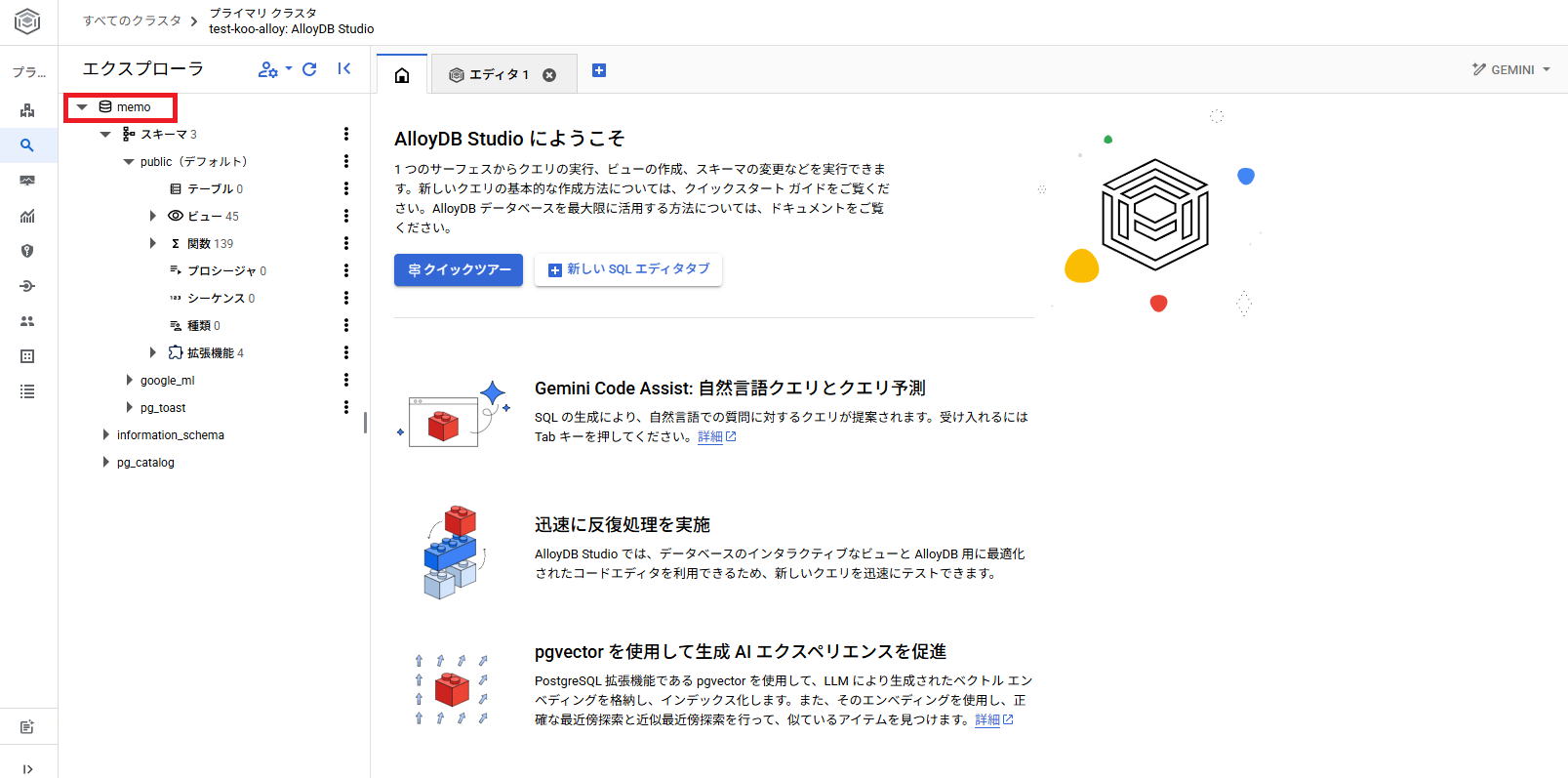The width and height of the screenshot is (1568, 778).
Task: Select the テーブル 0 tree row
Action: pos(215,188)
